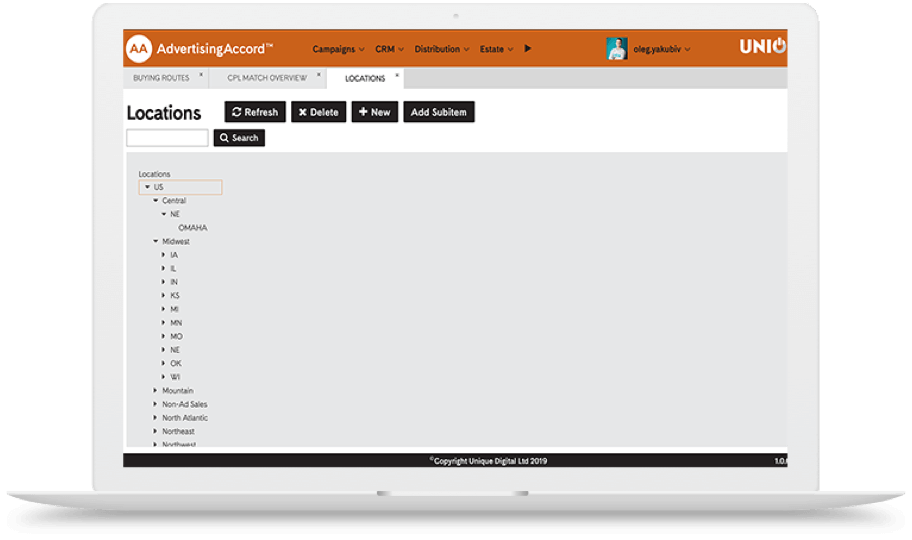912x540 pixels.
Task: Close the CPL Match Overview tab
Action: coord(319,74)
